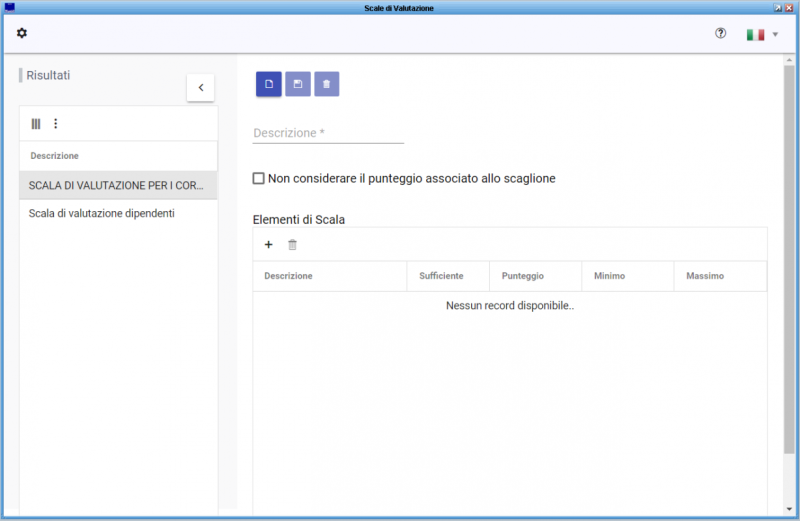Click the app icon in title bar
The width and height of the screenshot is (800, 521).
click(10, 7)
